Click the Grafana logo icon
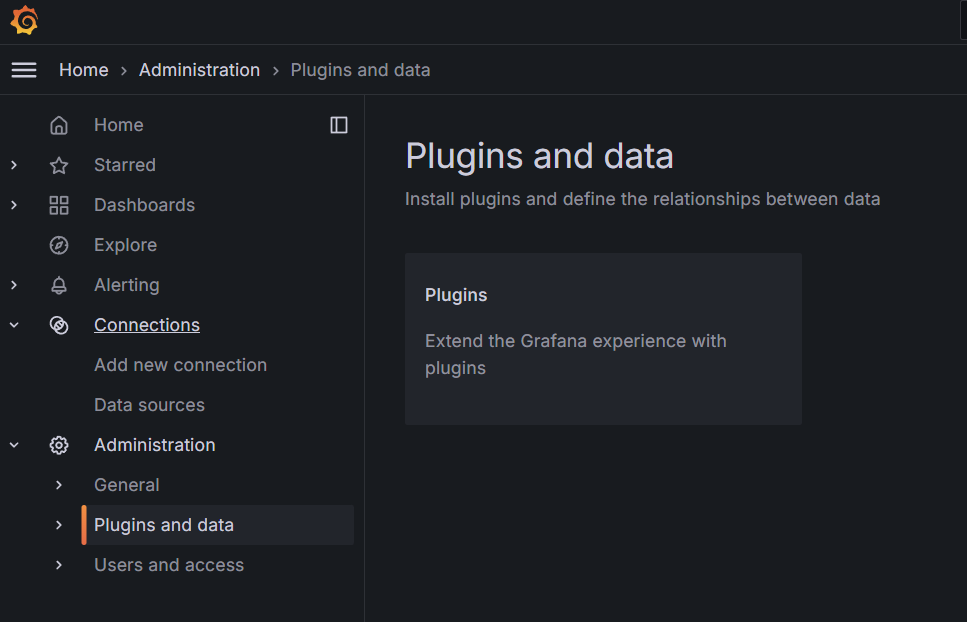The height and width of the screenshot is (622, 967). [x=24, y=20]
